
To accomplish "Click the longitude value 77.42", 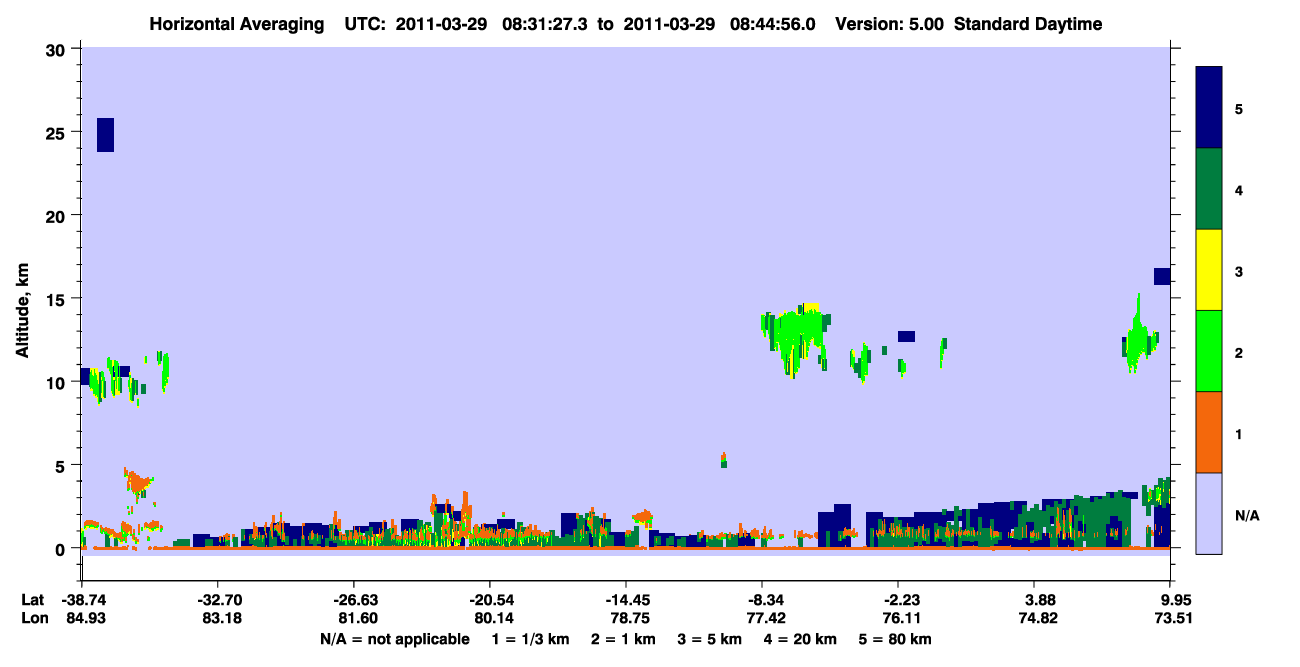I will 765,618.
